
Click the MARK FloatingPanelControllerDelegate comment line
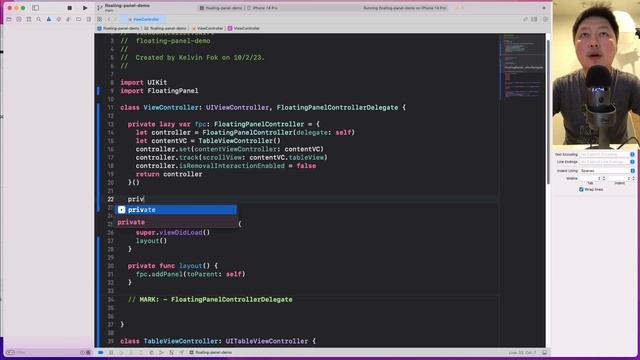210,299
